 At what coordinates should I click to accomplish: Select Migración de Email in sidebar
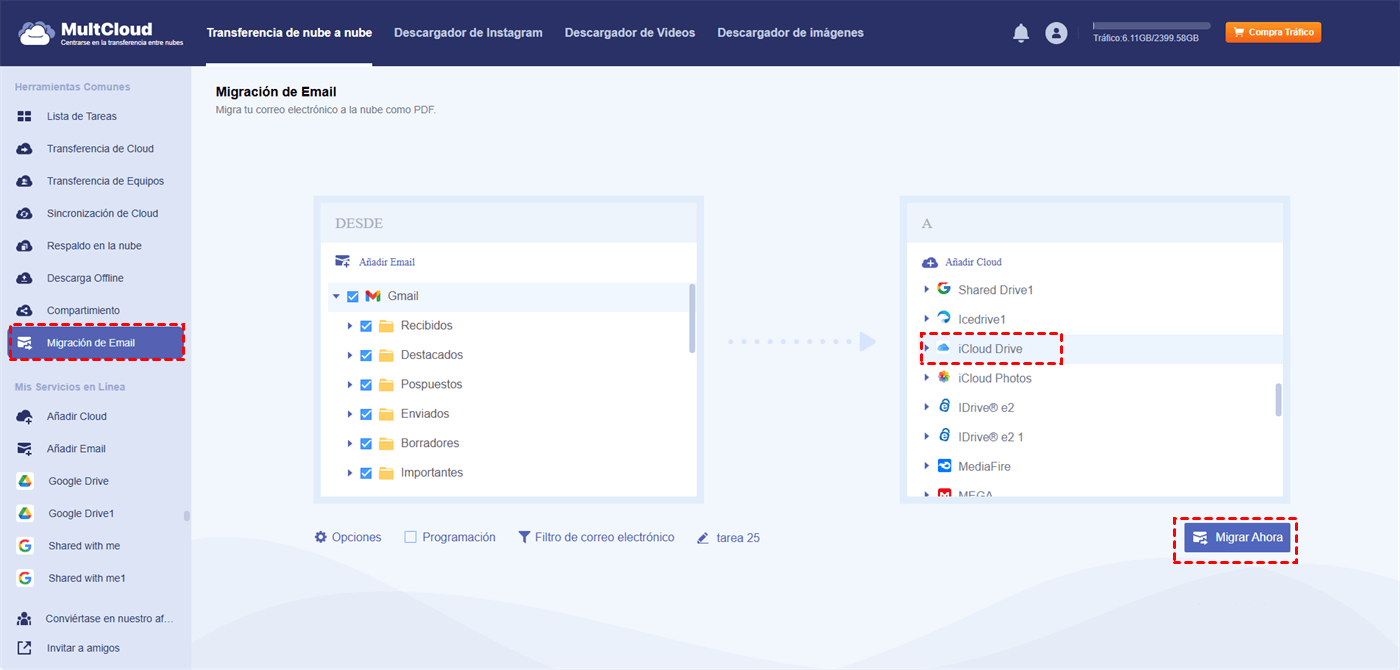(96, 343)
